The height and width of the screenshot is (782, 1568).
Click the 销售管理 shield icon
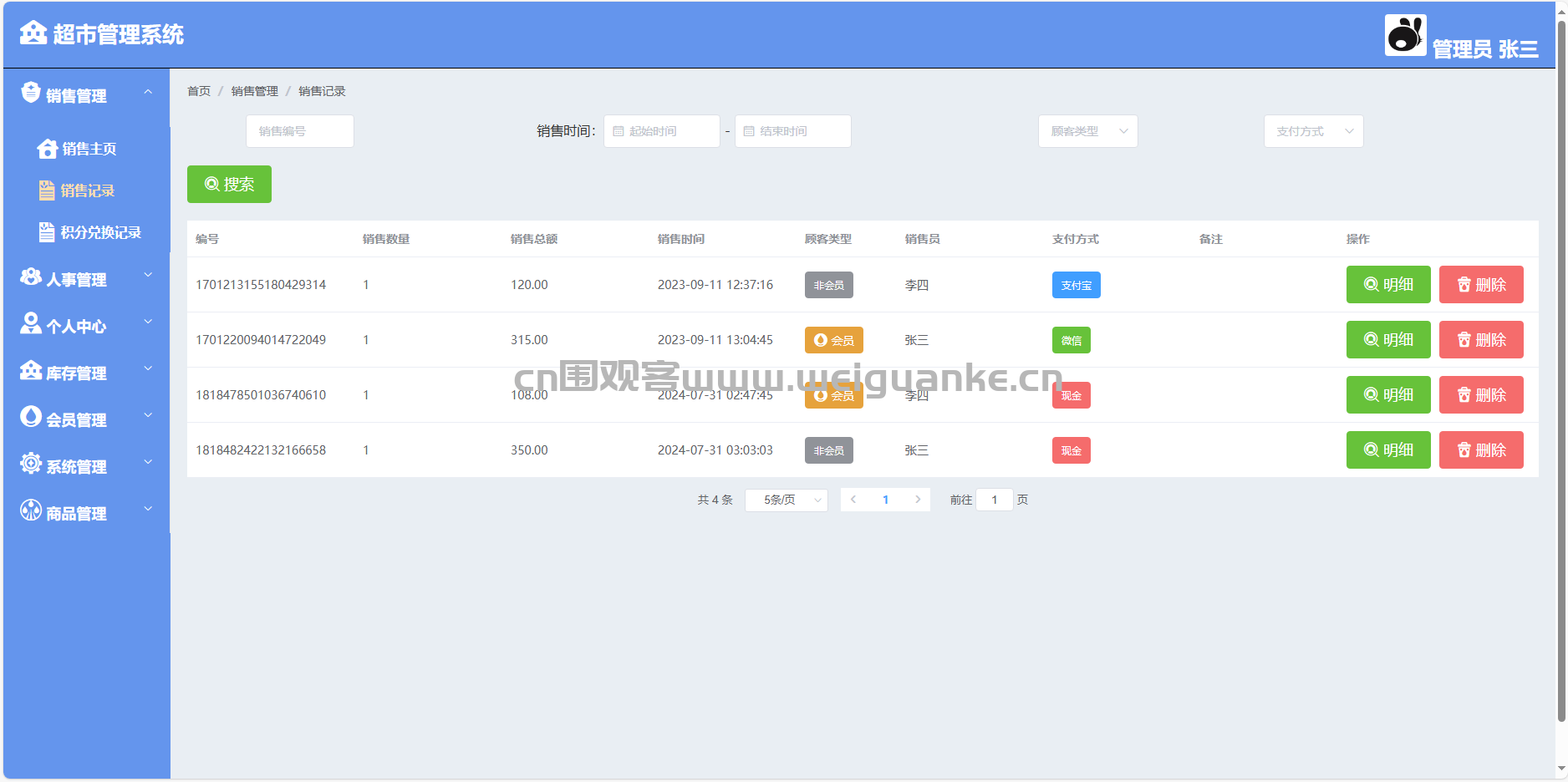pos(31,93)
